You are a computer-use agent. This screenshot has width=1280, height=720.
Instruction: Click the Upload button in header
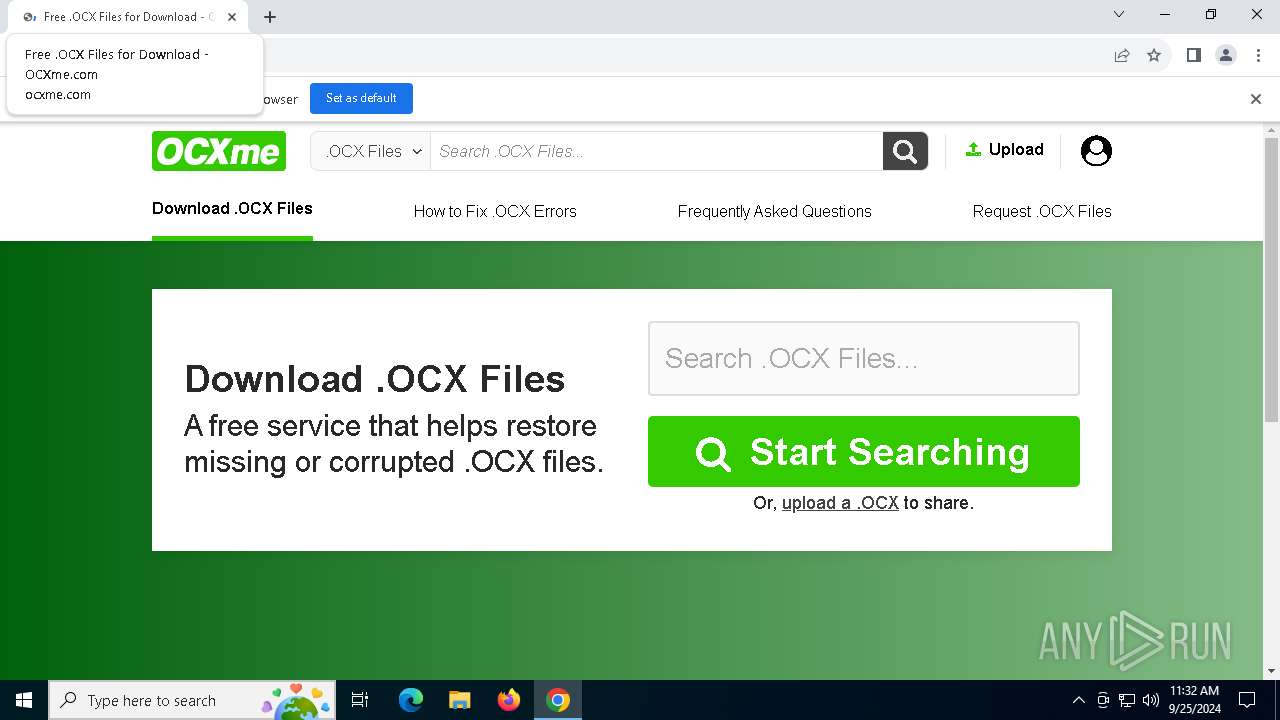point(1004,150)
